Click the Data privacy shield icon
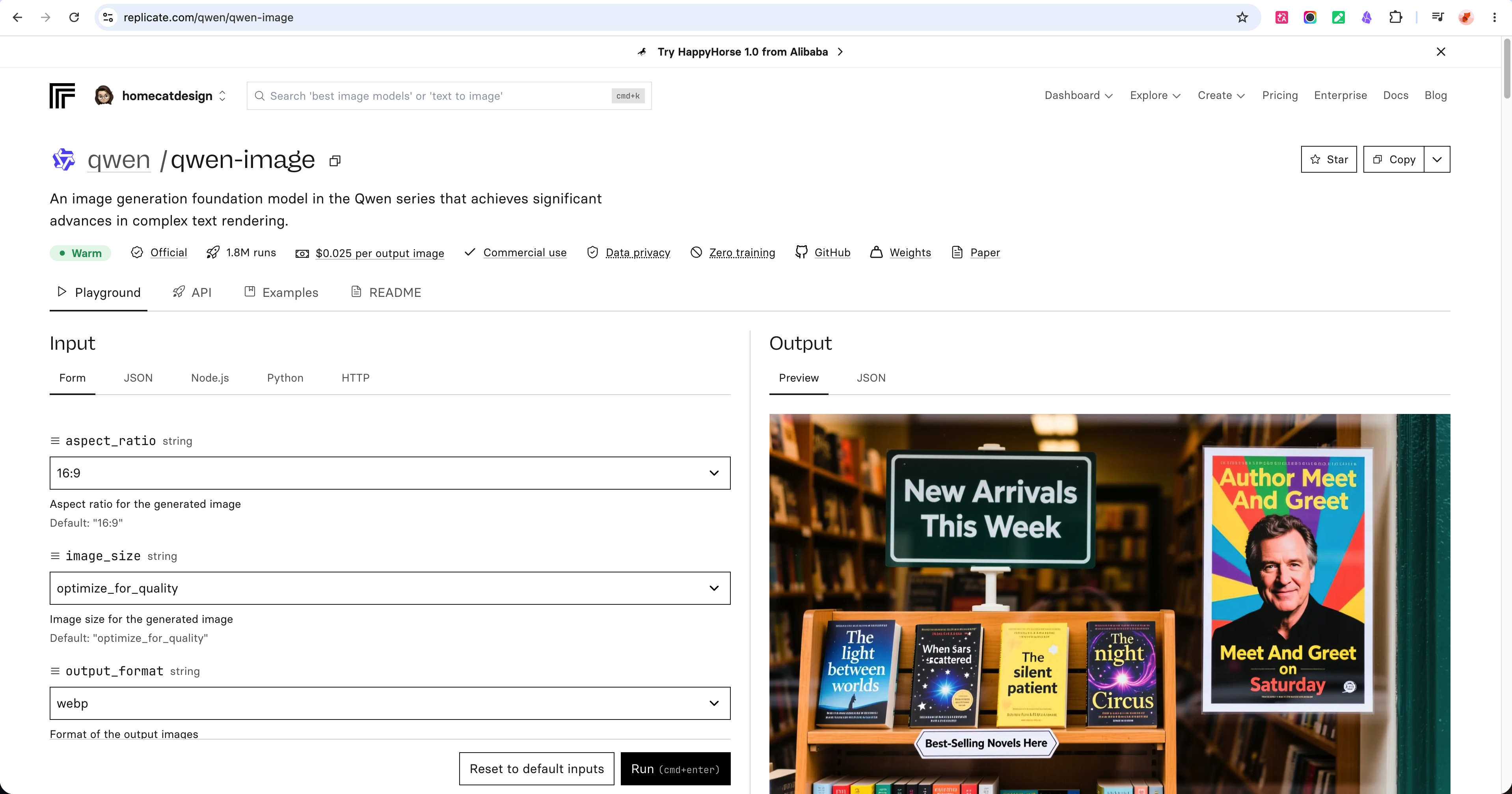Viewport: 1512px width, 794px height. tap(592, 252)
